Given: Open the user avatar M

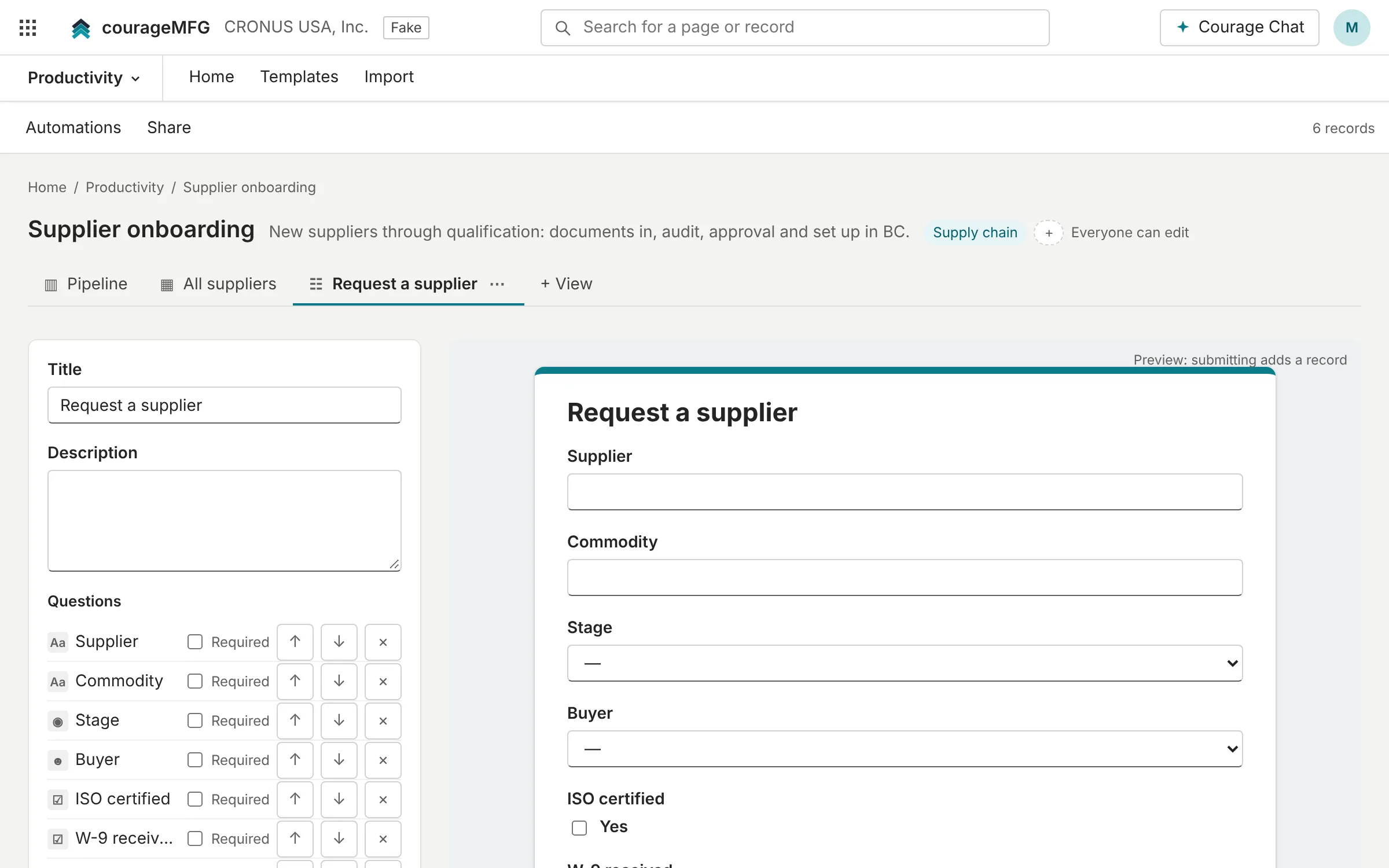Looking at the screenshot, I should [1351, 27].
